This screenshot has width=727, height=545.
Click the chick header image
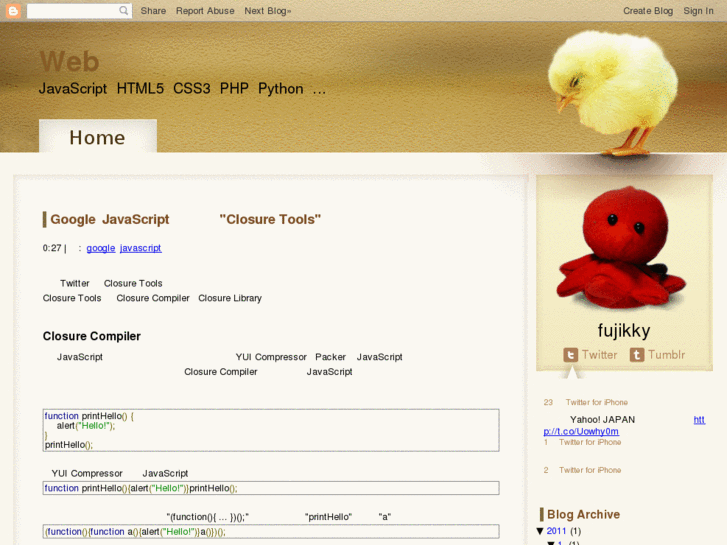pos(612,92)
